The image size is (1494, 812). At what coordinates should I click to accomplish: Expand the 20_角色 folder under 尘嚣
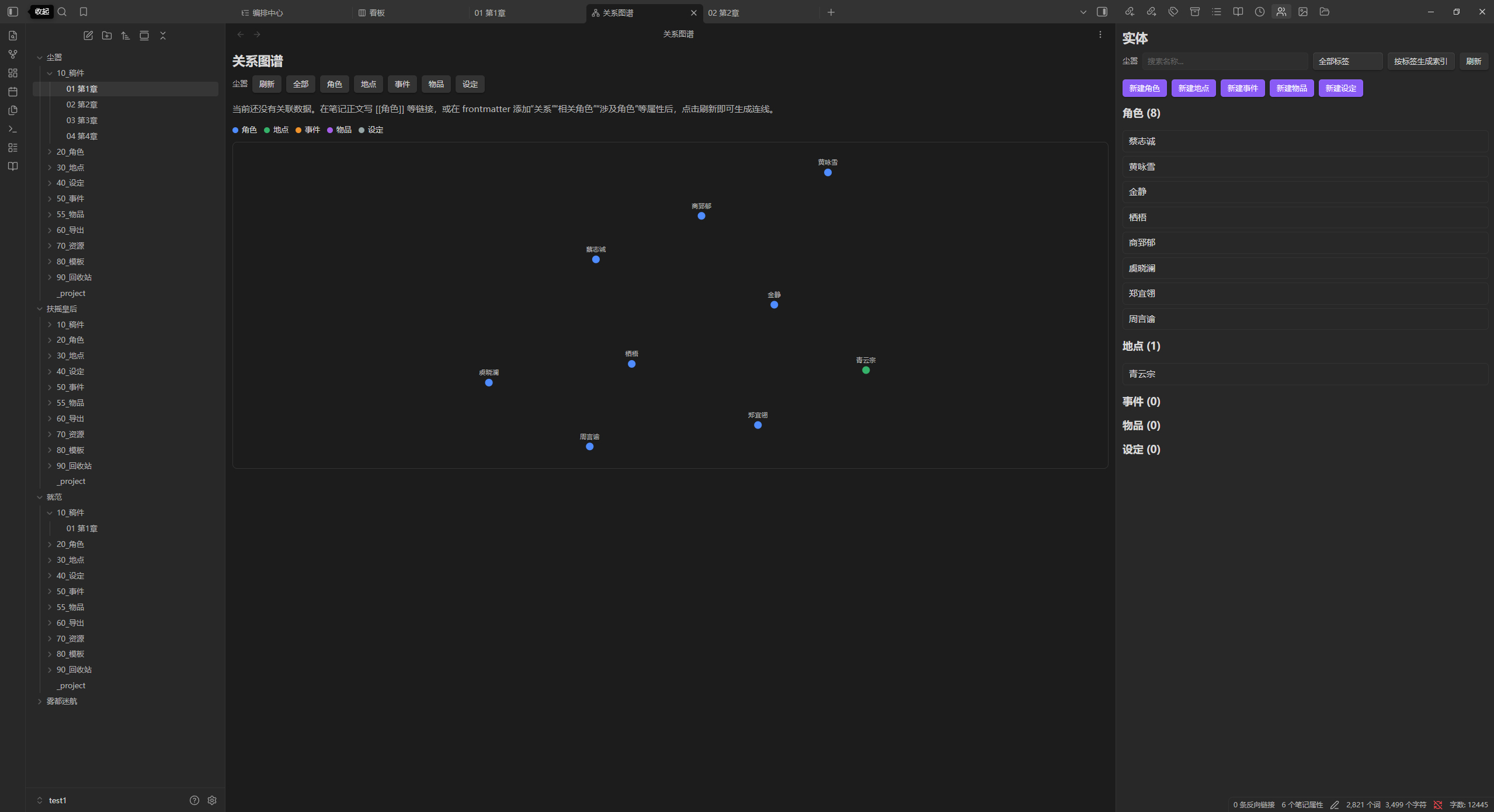click(x=70, y=152)
